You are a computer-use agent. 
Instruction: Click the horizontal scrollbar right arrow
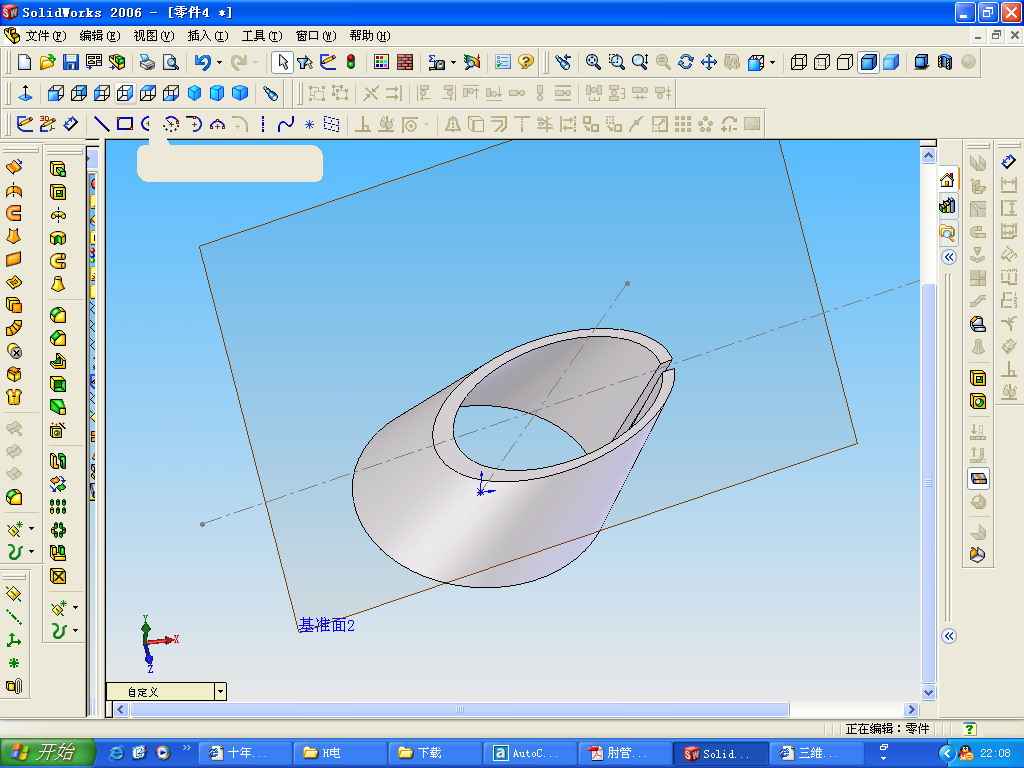[911, 709]
